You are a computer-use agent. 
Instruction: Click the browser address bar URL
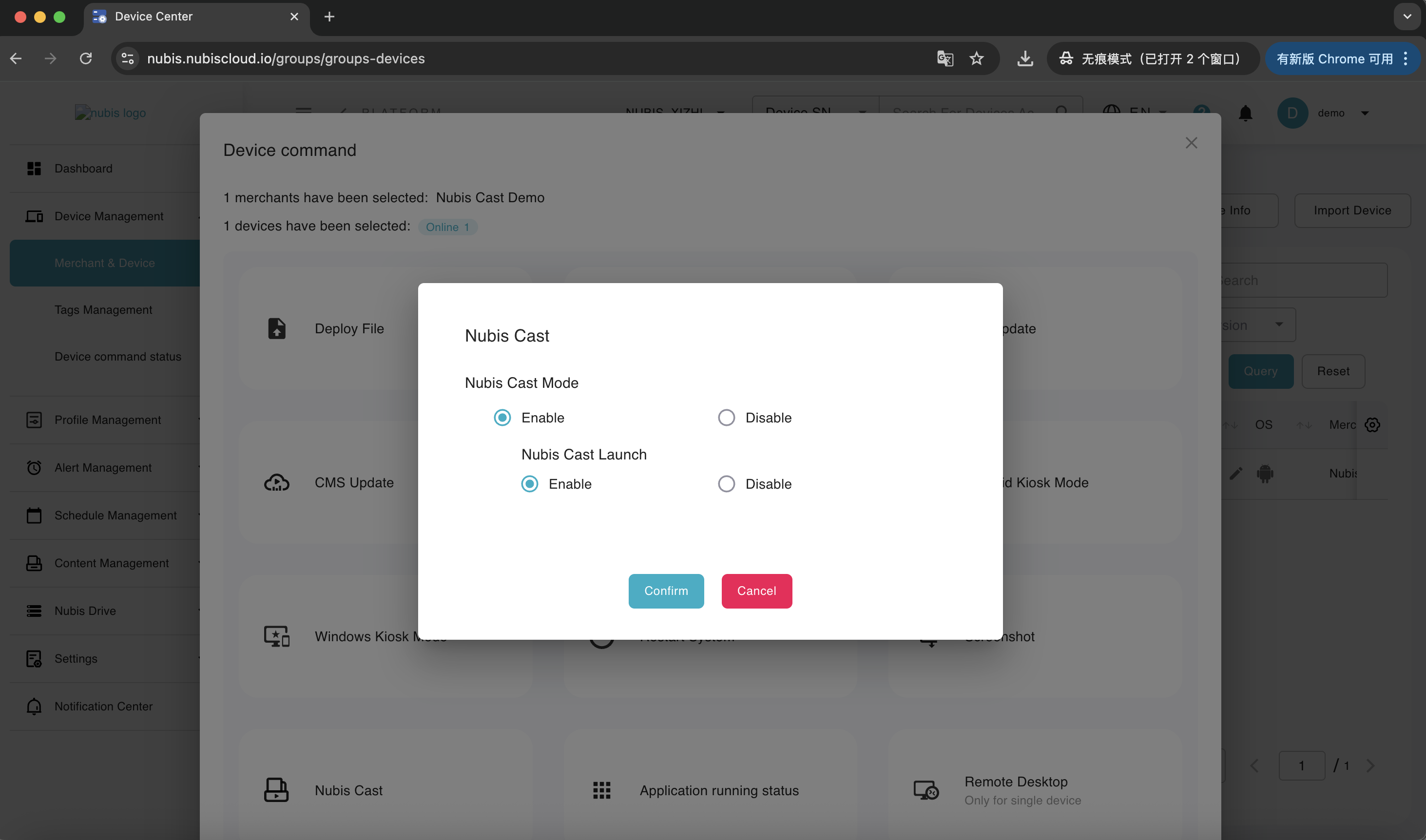(x=286, y=58)
